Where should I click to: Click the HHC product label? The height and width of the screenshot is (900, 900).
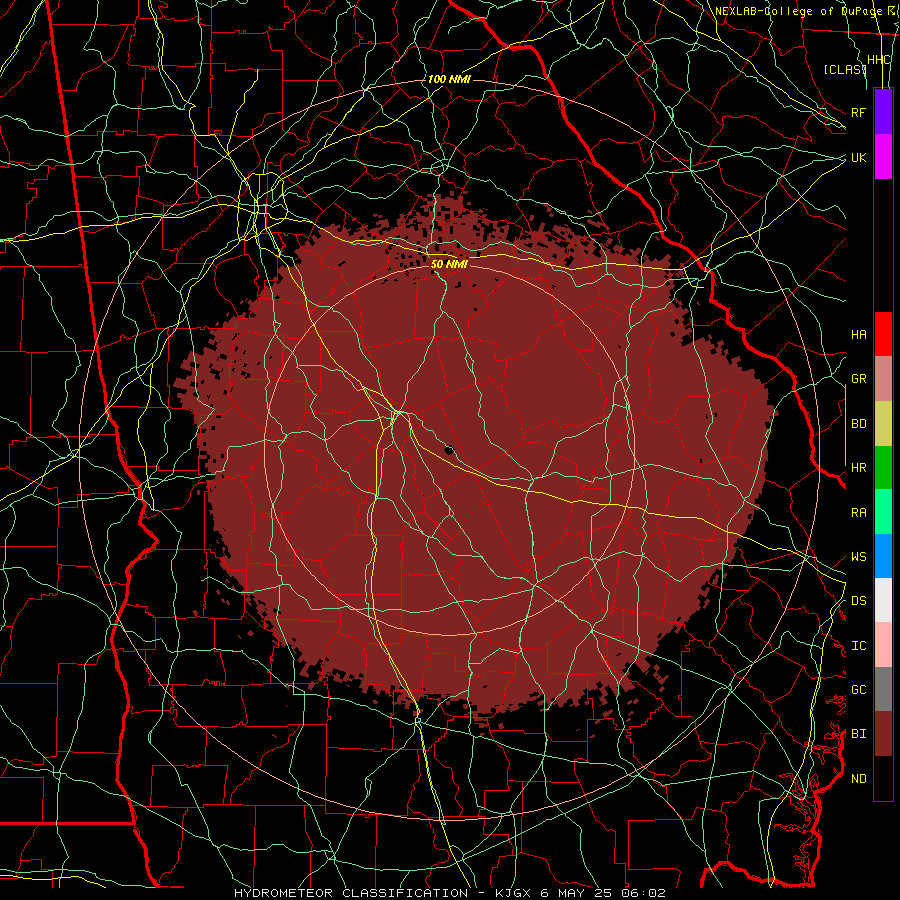(x=879, y=60)
